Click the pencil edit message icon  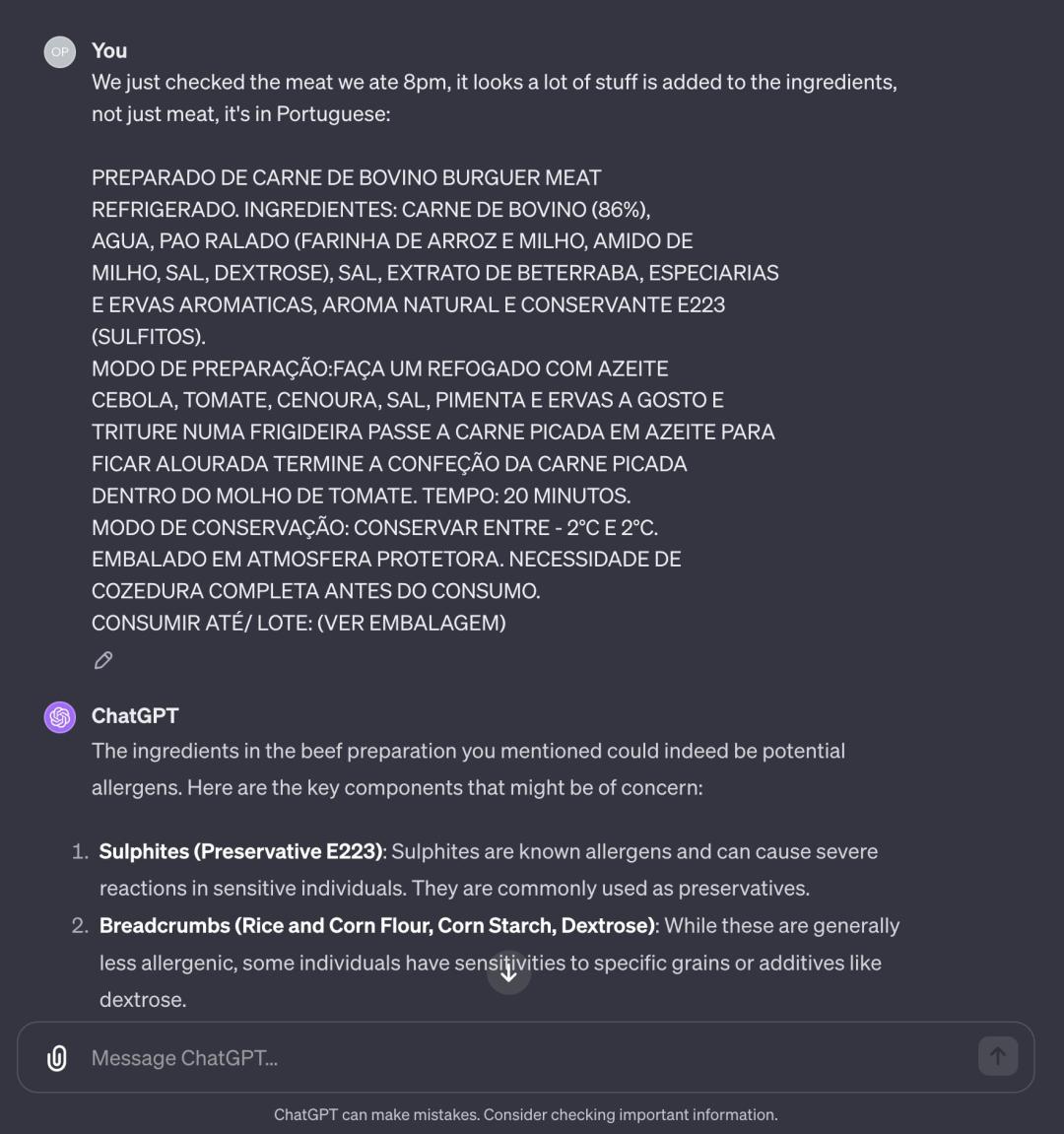[103, 661]
